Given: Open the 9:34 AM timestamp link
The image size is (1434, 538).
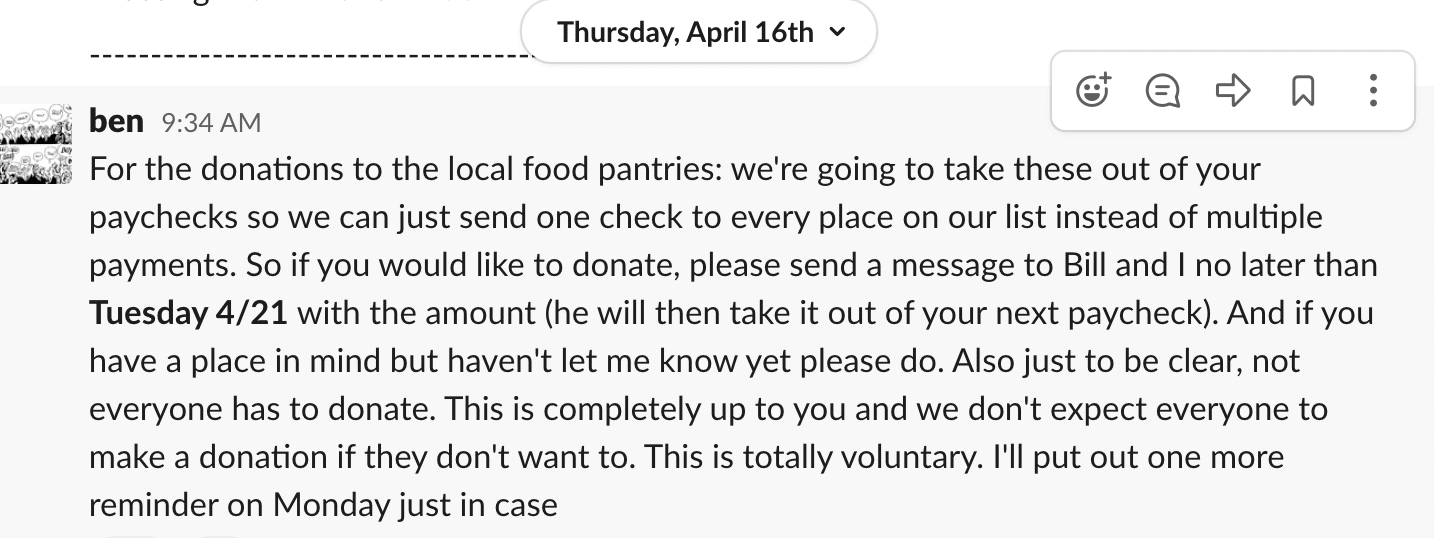Looking at the screenshot, I should [211, 123].
